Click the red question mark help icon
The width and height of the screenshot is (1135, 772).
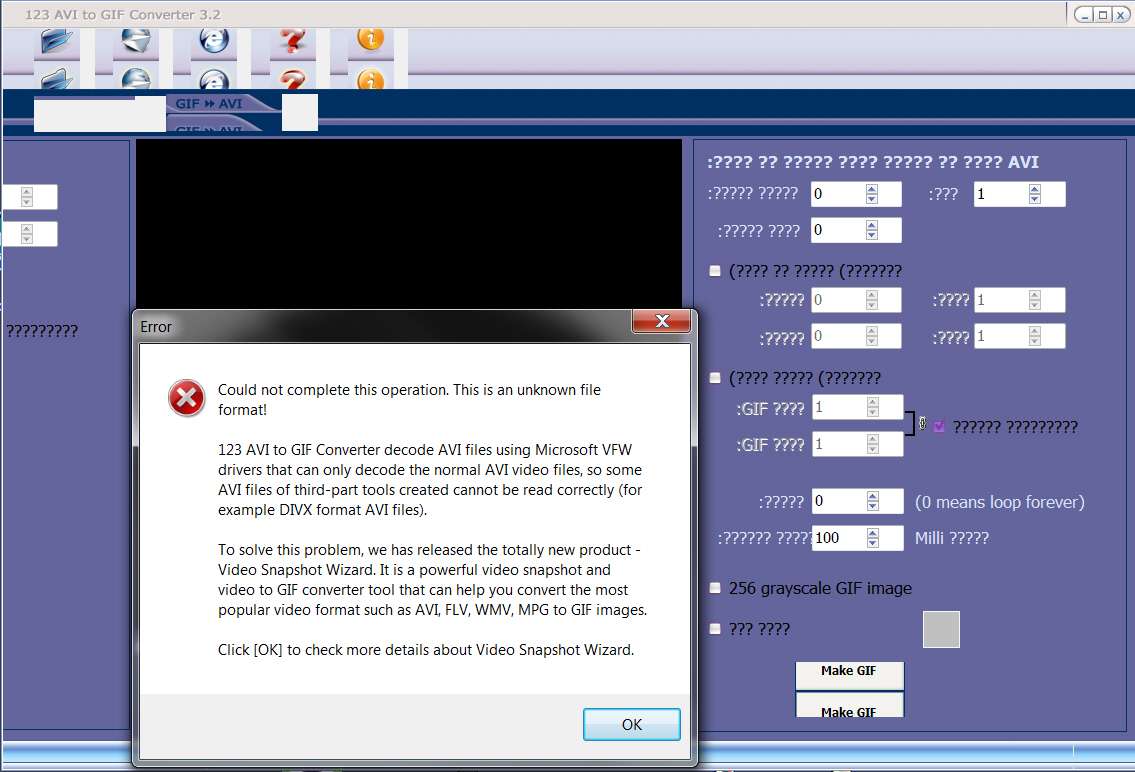pos(292,40)
